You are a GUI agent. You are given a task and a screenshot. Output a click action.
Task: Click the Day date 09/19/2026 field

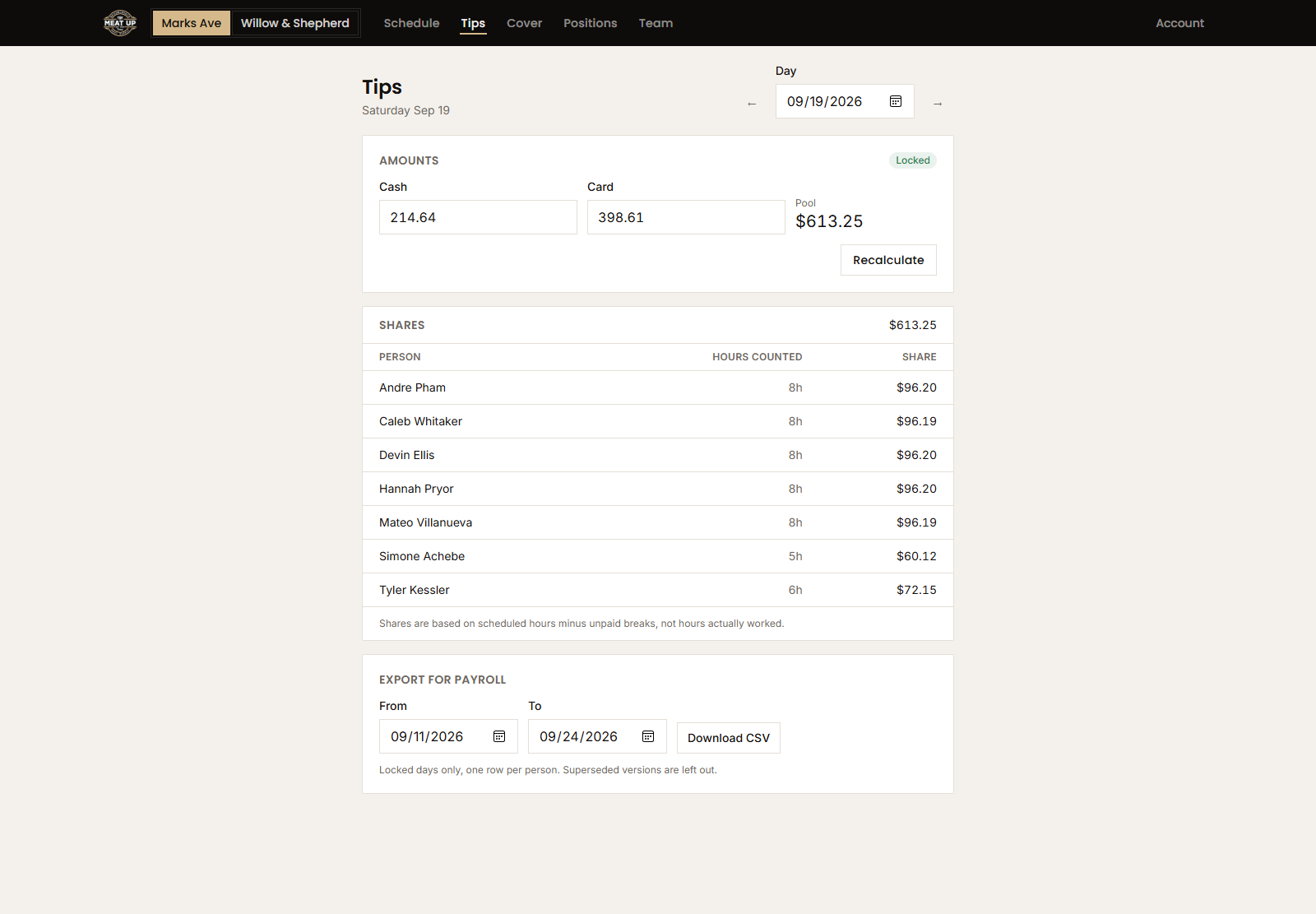tap(845, 101)
